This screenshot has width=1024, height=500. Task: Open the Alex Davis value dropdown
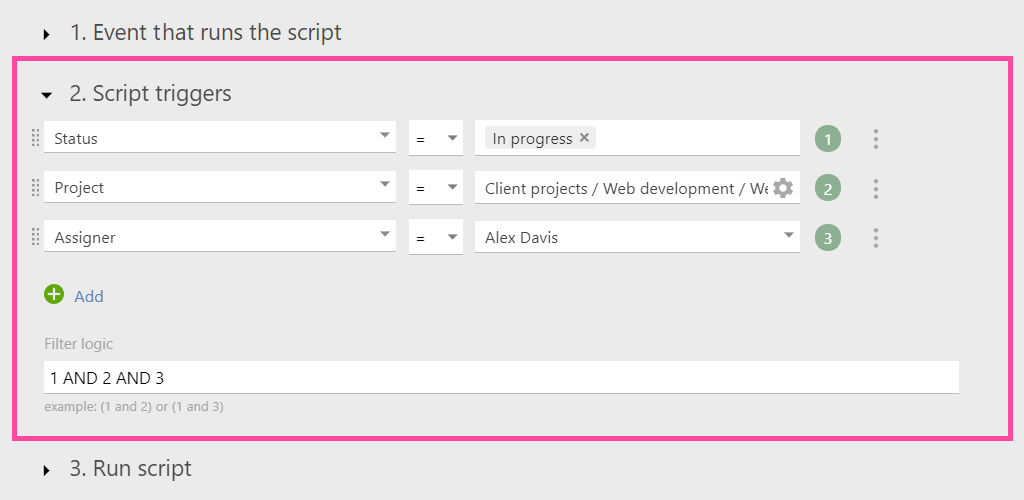[x=637, y=236]
